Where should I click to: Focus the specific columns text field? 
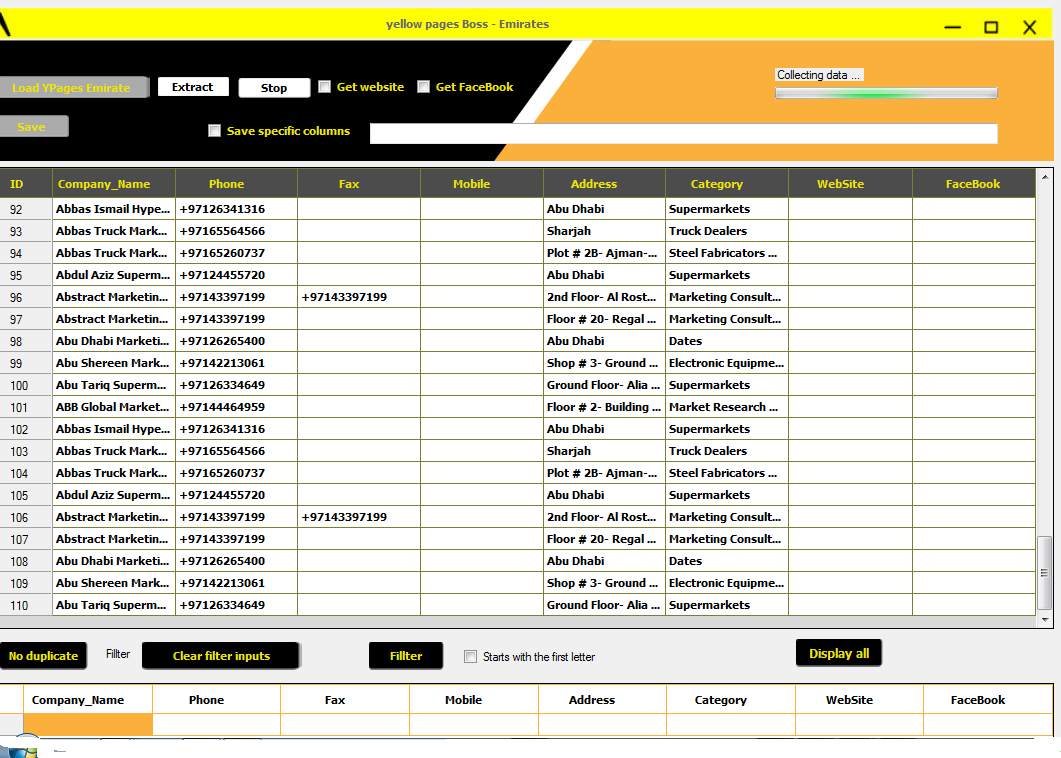tap(683, 133)
